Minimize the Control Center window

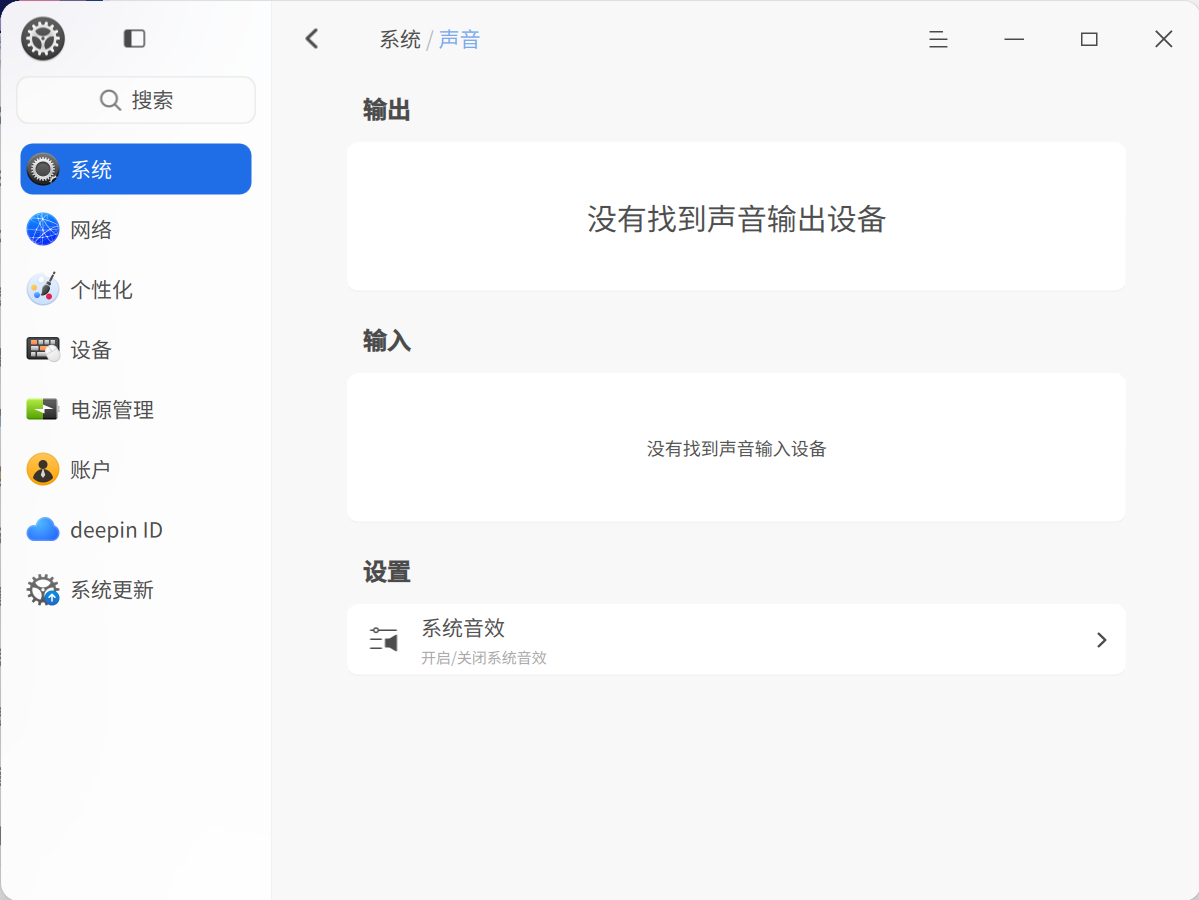click(x=1014, y=39)
